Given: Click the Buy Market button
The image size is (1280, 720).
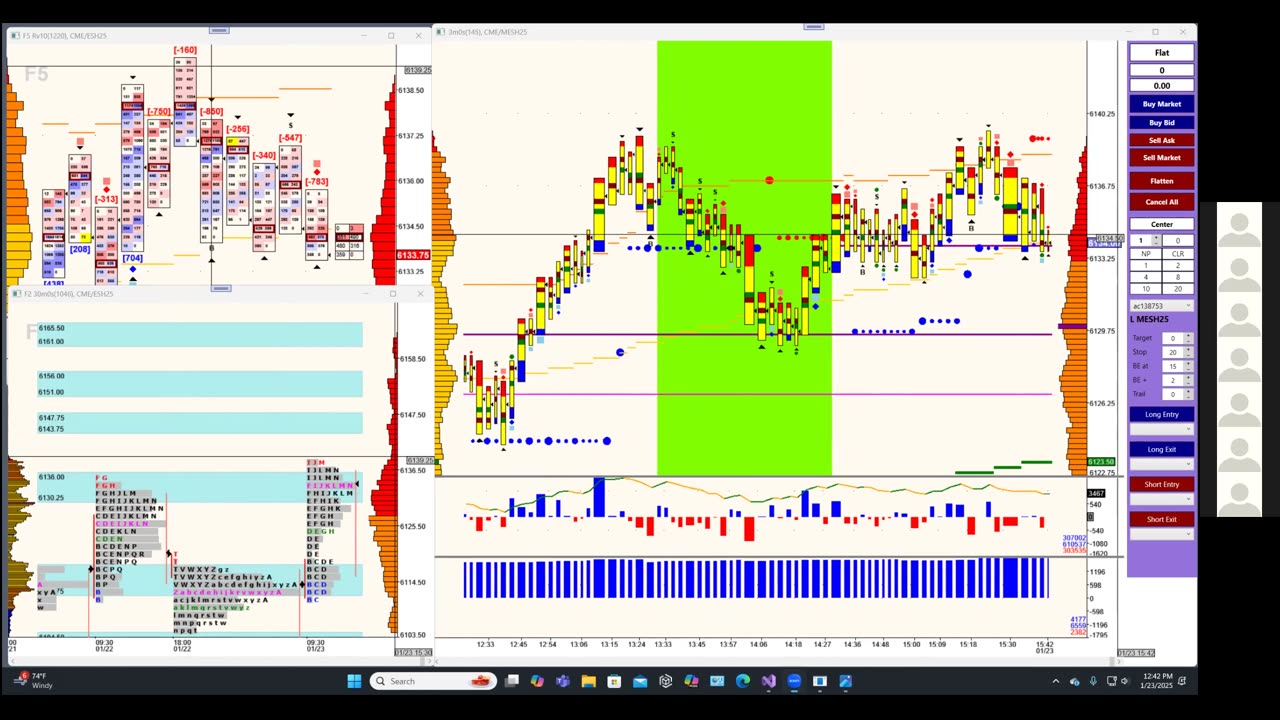Looking at the screenshot, I should (x=1161, y=104).
